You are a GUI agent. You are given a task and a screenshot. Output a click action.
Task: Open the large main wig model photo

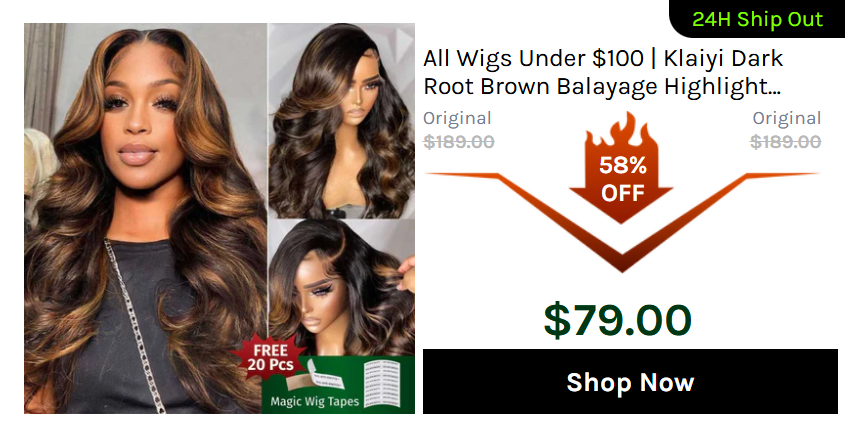tap(146, 218)
